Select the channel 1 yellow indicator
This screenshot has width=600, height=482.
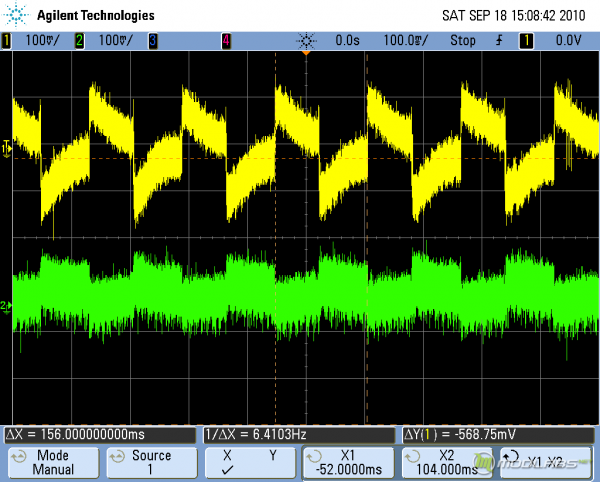[6, 41]
